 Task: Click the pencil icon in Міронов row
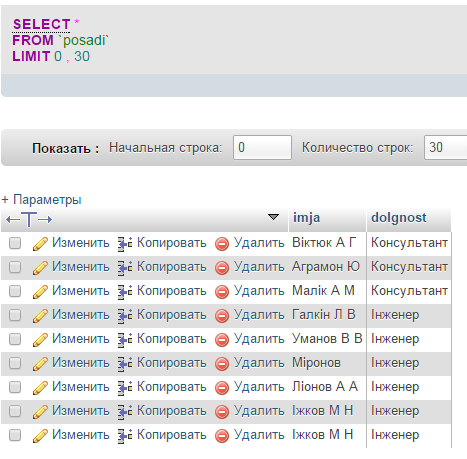[40, 364]
